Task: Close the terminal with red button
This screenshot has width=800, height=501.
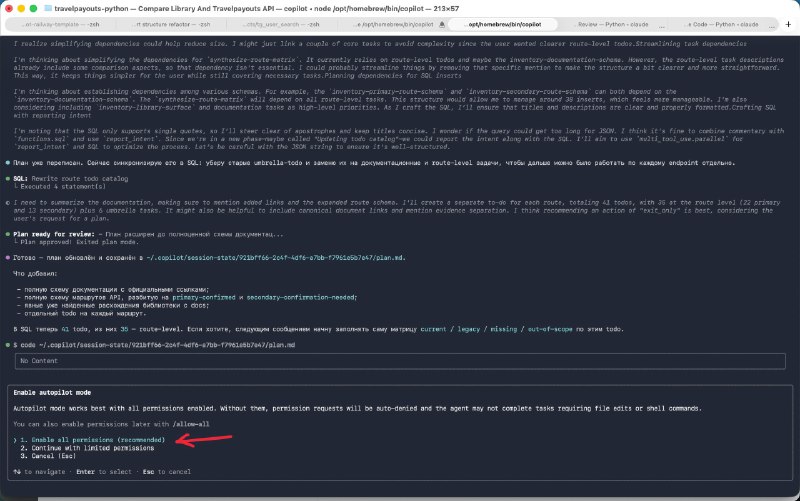Action: pyautogui.click(x=10, y=7)
